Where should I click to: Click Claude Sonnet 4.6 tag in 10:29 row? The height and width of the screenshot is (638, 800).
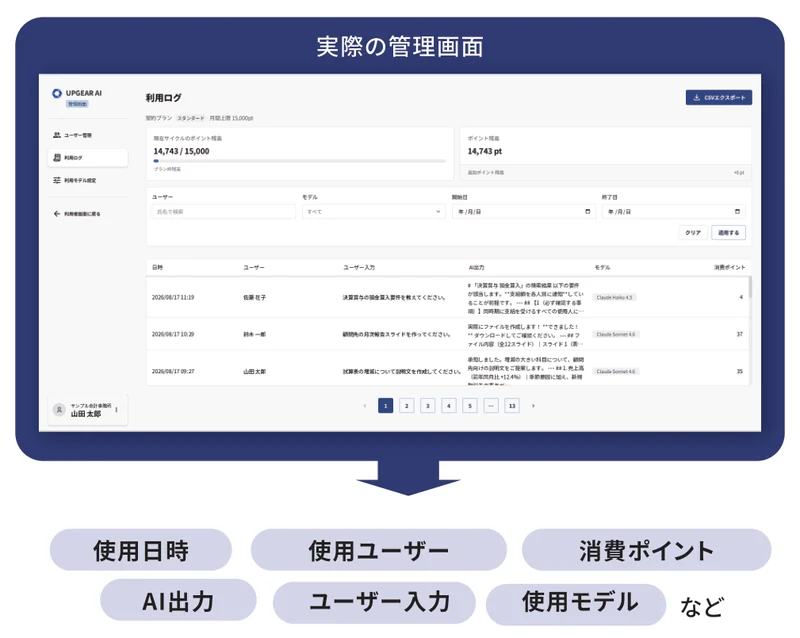616,334
